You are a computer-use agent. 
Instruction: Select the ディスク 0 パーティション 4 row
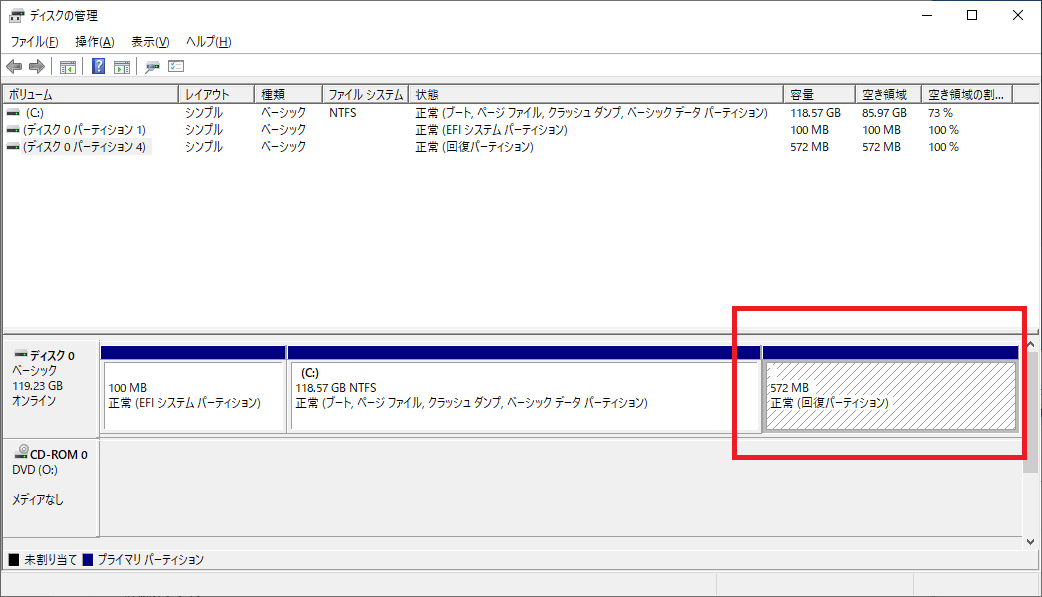(x=508, y=147)
